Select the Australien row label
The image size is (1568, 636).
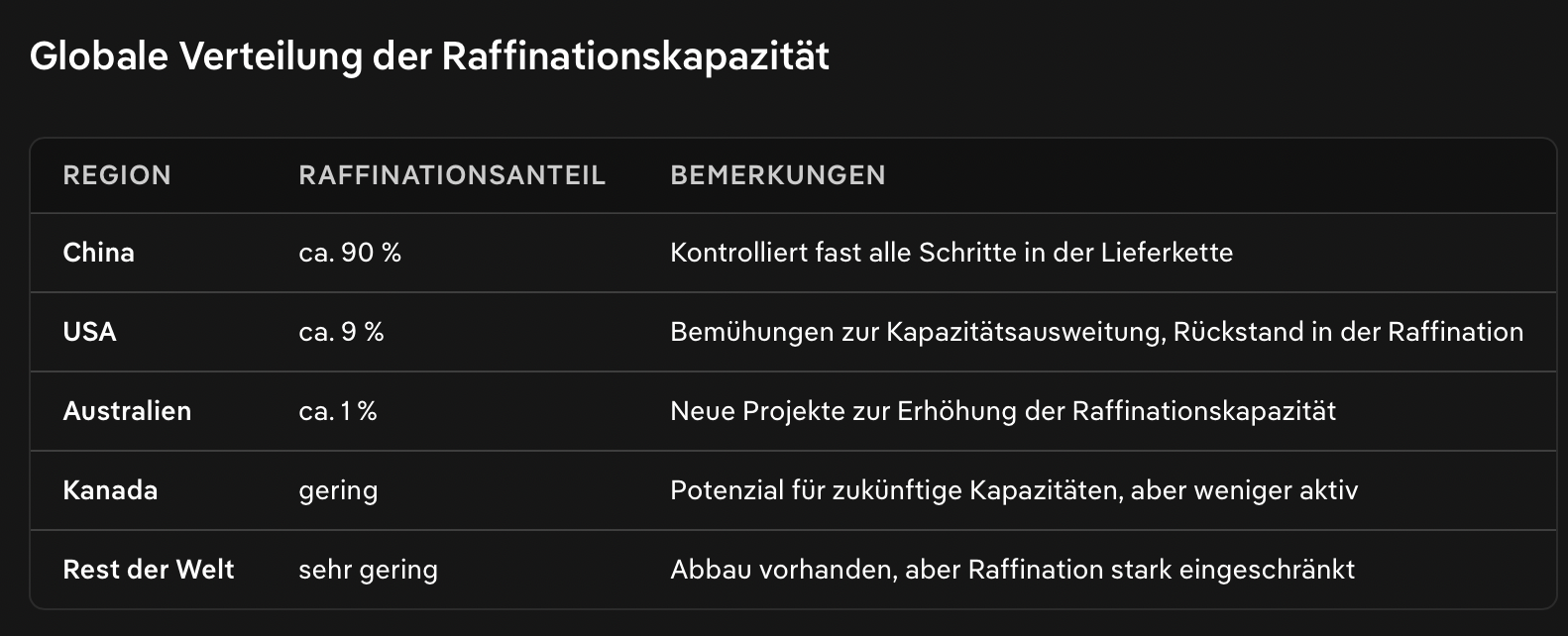coord(127,411)
